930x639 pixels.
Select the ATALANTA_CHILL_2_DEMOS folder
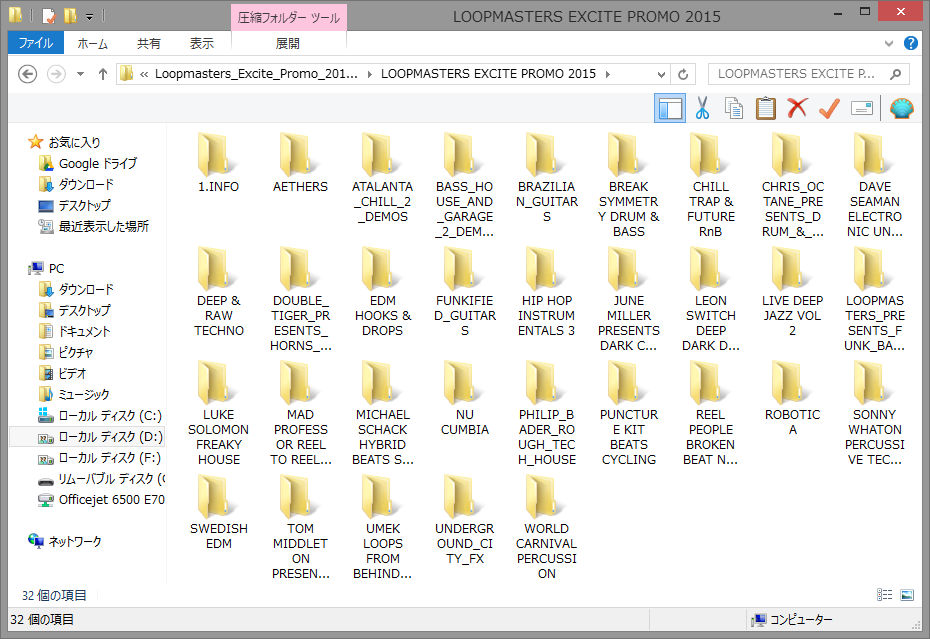click(x=382, y=177)
